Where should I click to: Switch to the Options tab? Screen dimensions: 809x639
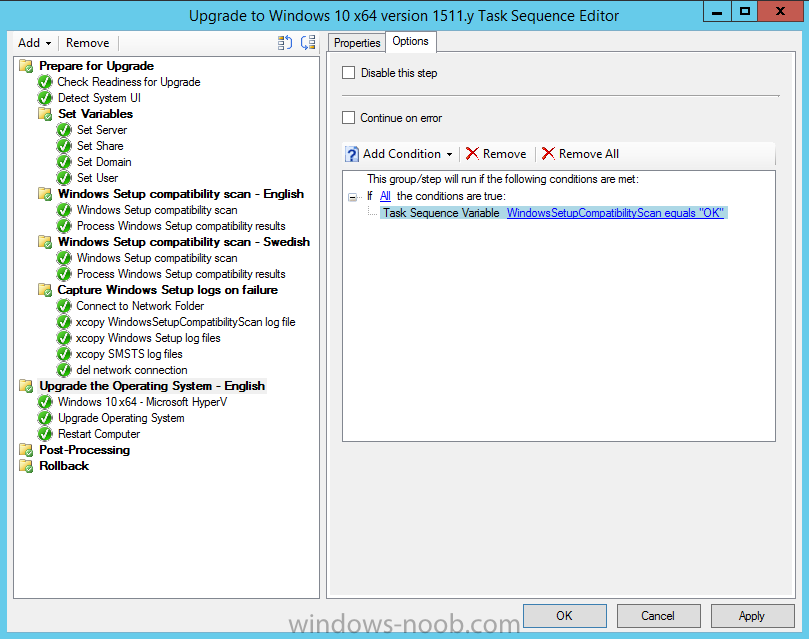[x=411, y=41]
